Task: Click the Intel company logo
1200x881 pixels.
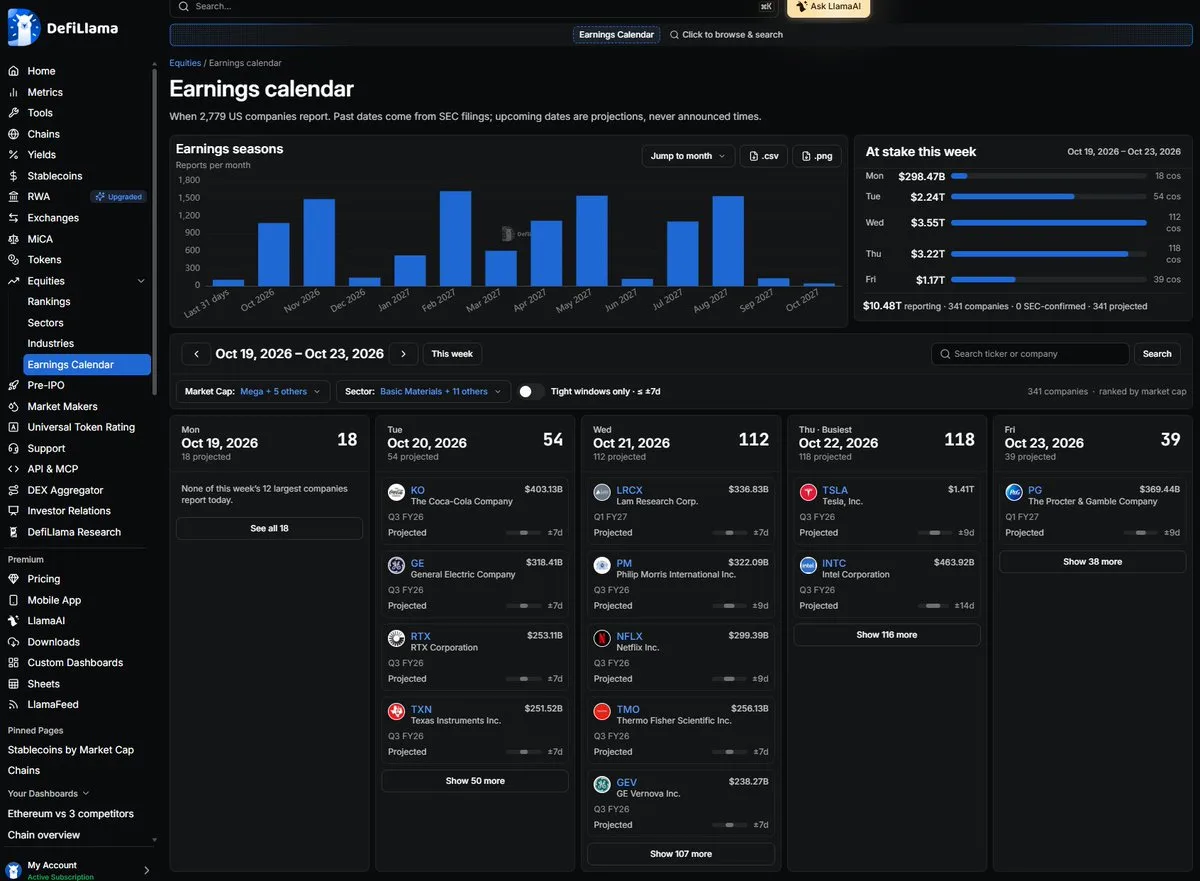Action: tap(808, 565)
